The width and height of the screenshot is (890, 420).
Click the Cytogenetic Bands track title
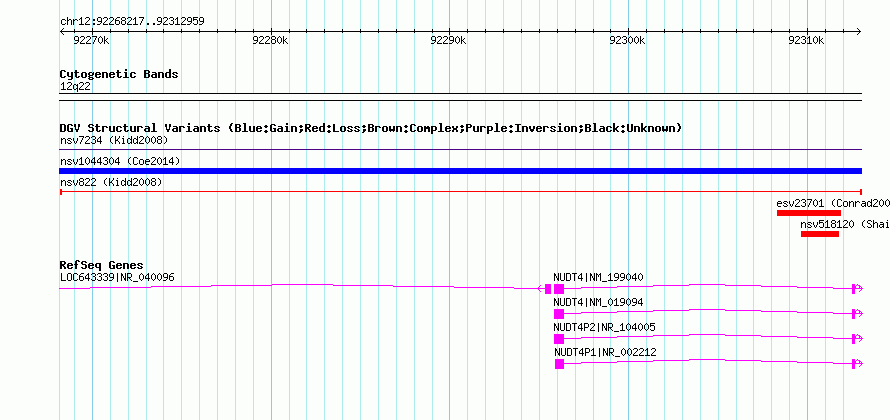[x=119, y=74]
